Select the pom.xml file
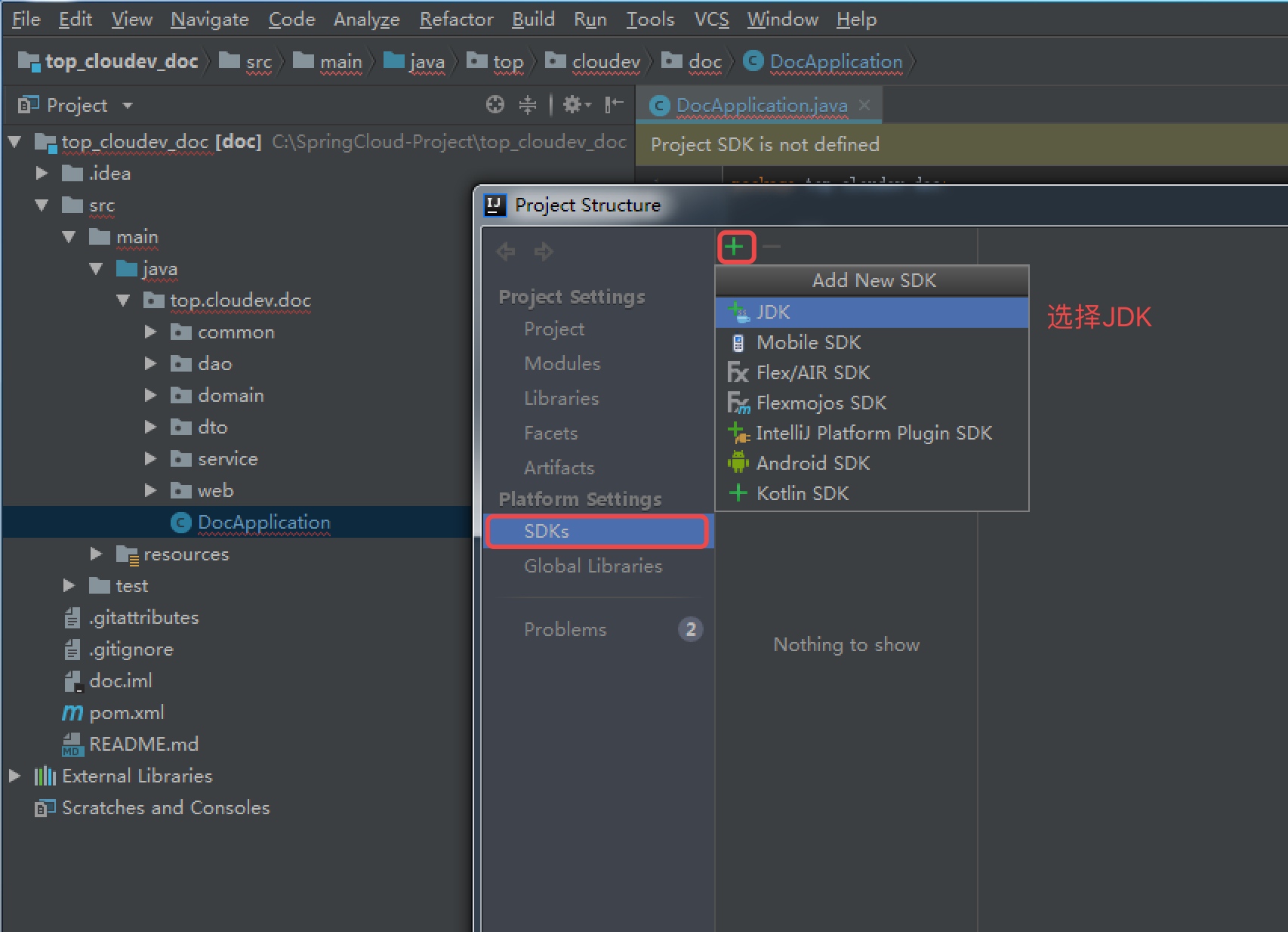Viewport: 1288px width, 932px height. [x=126, y=712]
